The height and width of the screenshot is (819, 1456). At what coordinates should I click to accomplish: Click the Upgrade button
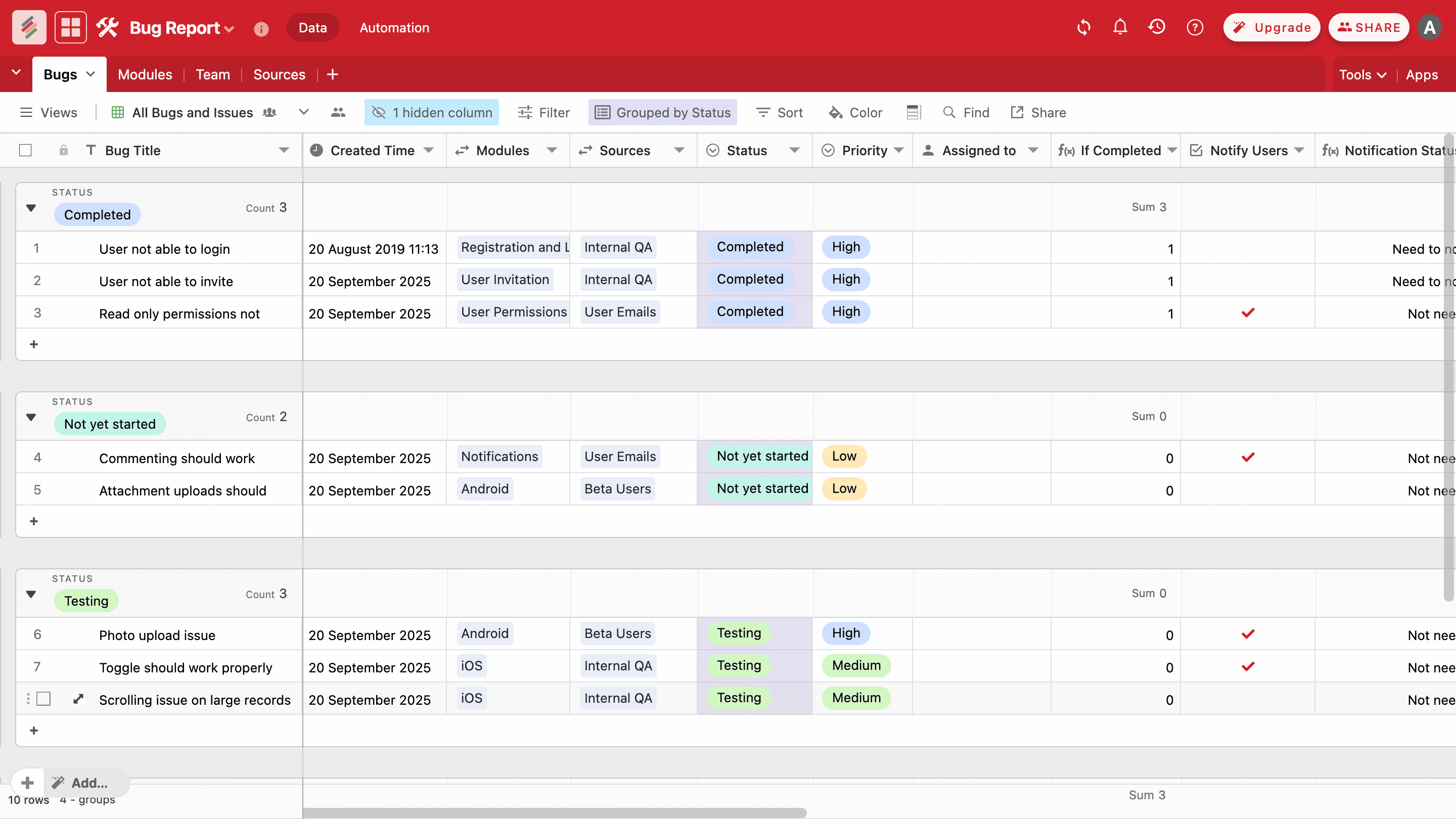pyautogui.click(x=1272, y=27)
